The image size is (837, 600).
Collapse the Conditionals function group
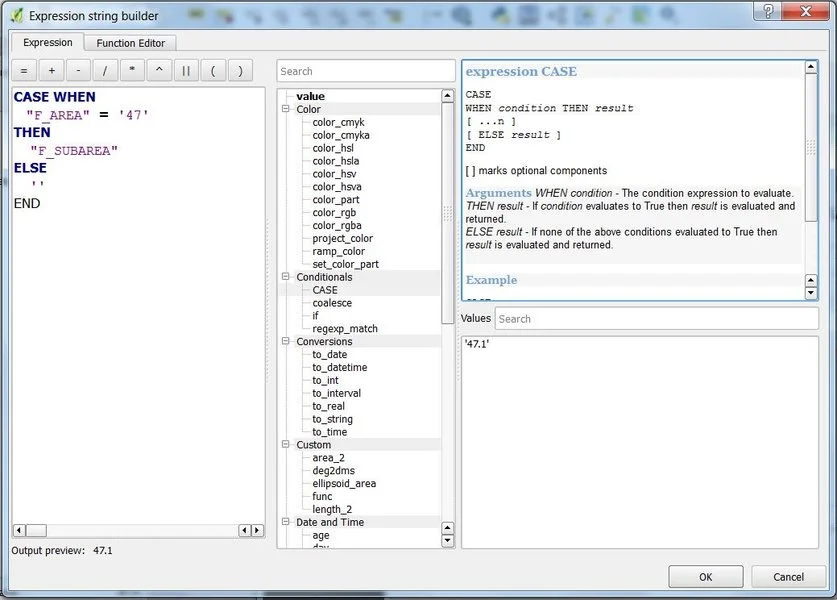286,277
